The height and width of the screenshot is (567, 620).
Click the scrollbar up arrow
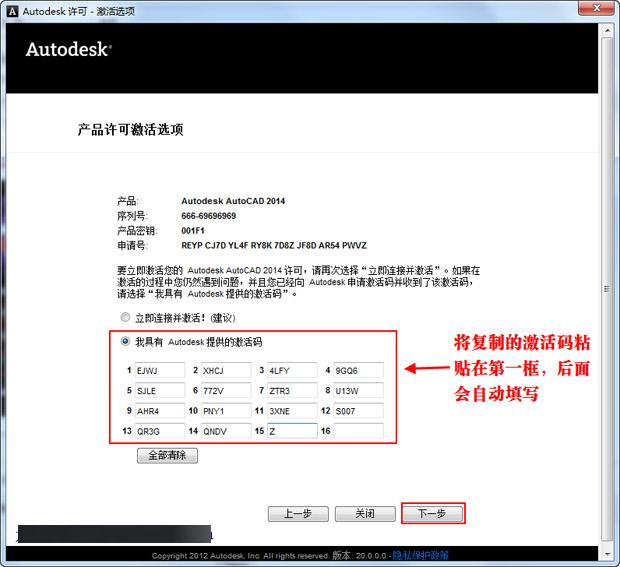point(607,30)
